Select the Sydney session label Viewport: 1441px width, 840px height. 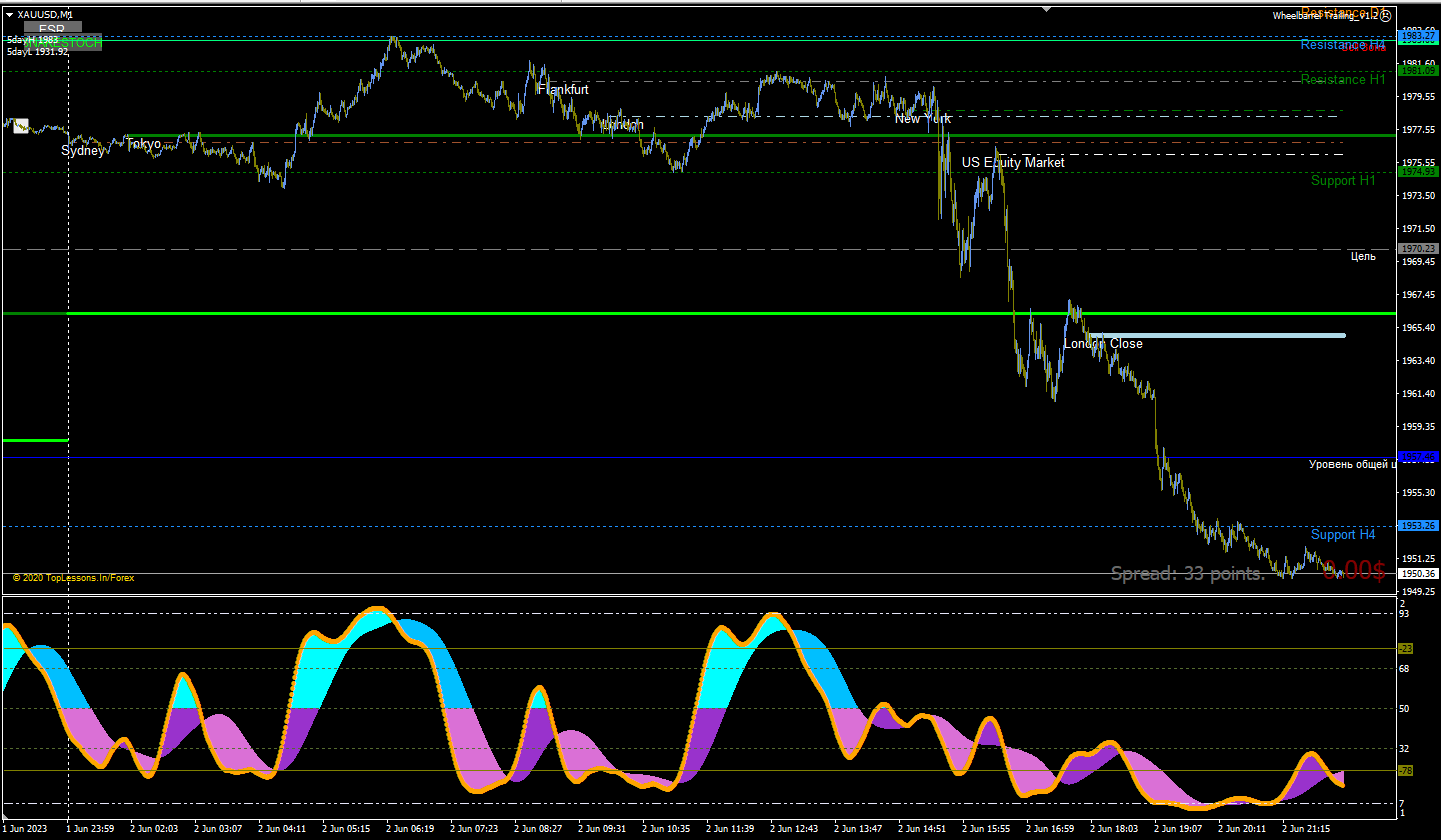[83, 151]
